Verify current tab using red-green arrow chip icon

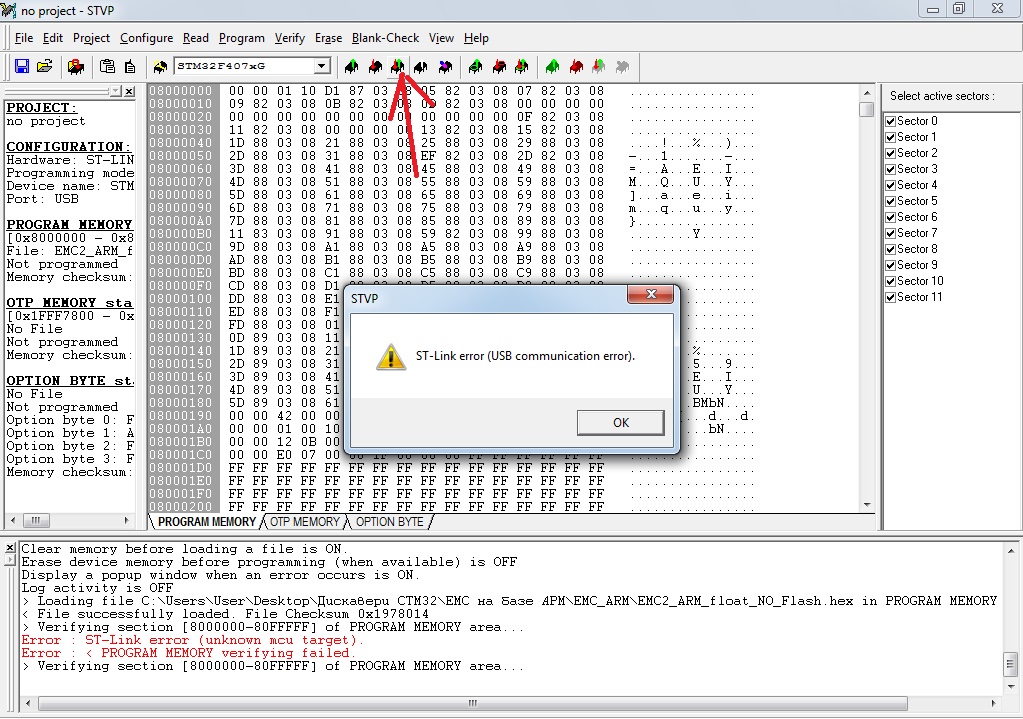[397, 67]
